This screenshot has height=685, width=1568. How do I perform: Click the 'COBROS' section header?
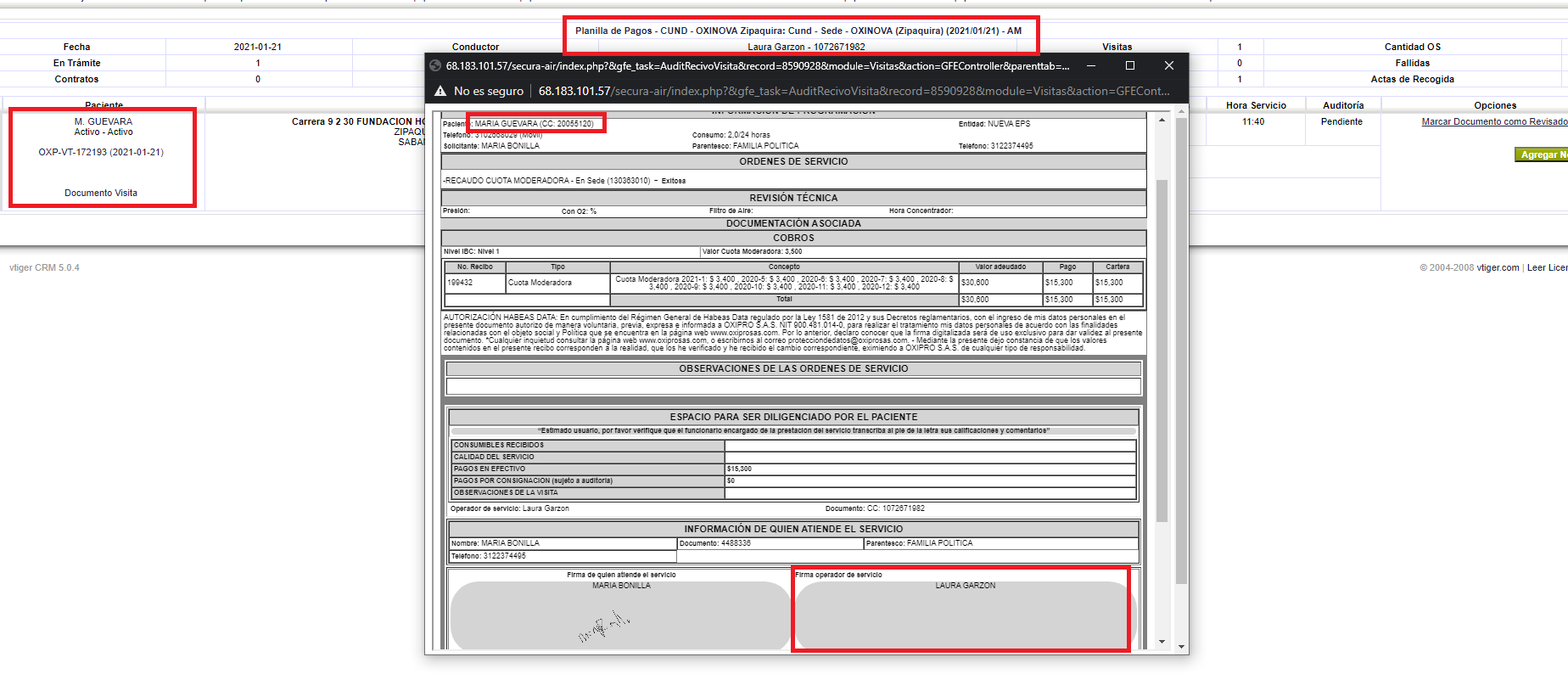pos(793,238)
